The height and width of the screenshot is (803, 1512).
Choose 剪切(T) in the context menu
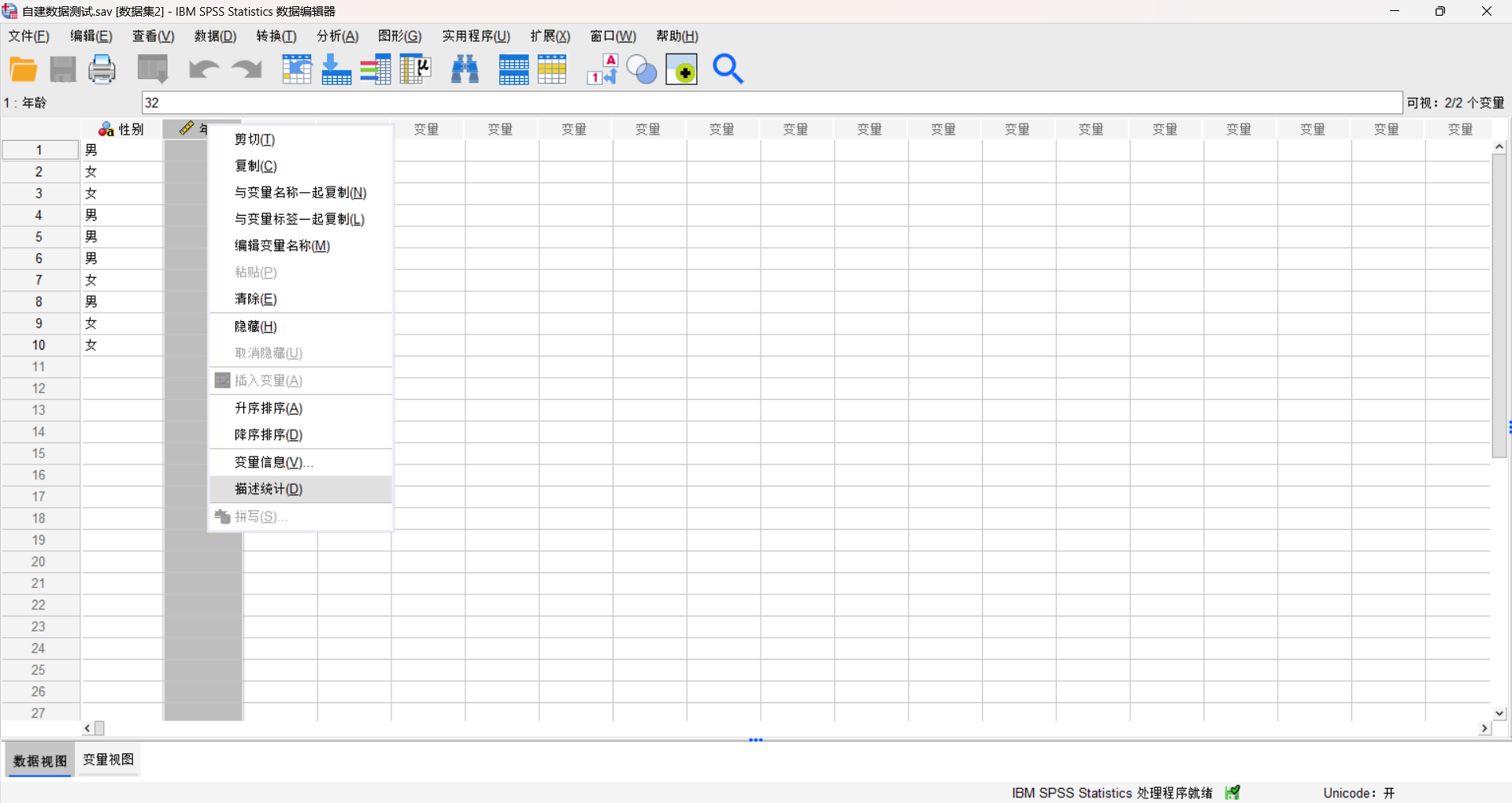click(x=301, y=139)
